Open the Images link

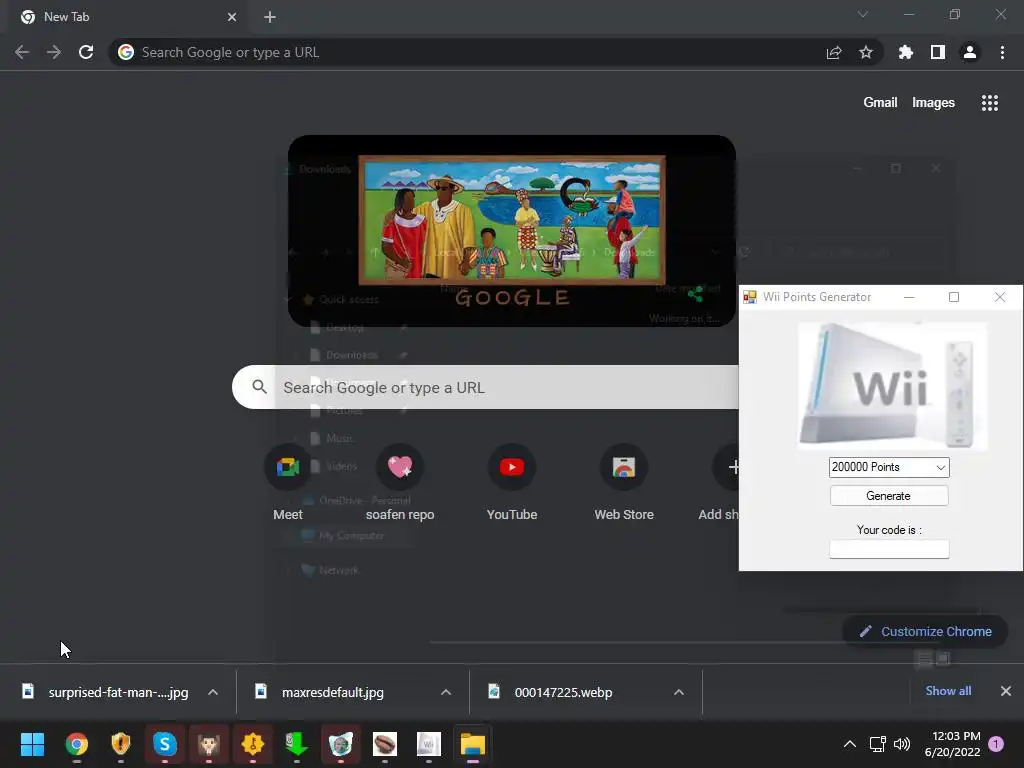[x=933, y=103]
